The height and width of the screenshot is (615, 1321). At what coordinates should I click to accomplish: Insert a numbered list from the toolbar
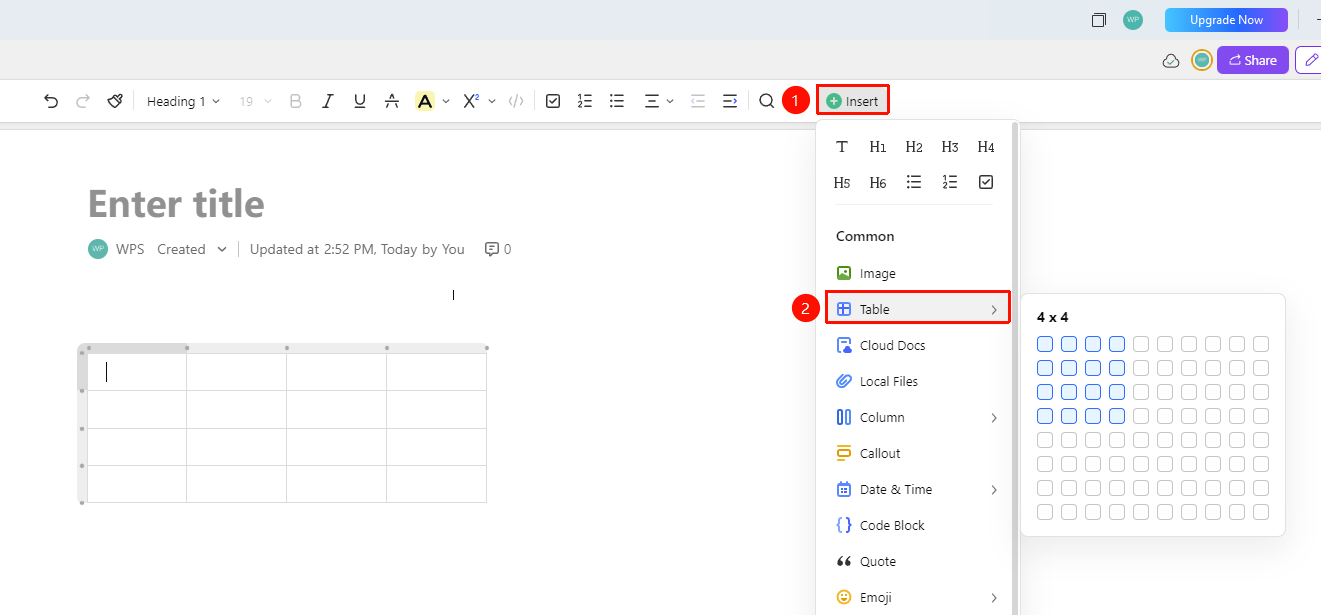[x=585, y=101]
